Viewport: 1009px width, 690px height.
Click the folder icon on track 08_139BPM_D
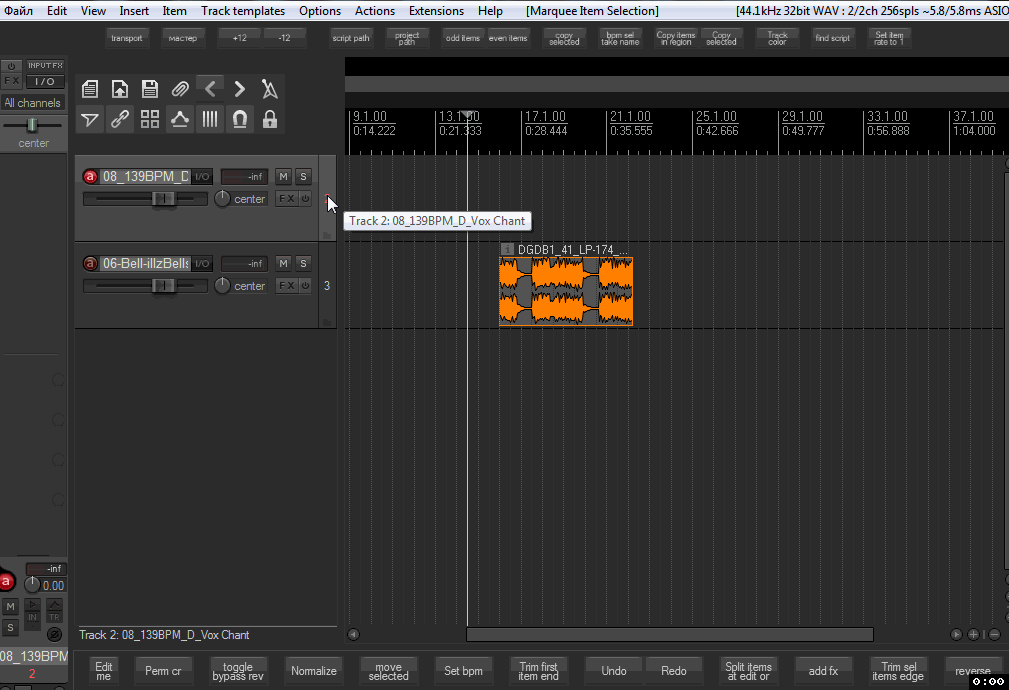[x=327, y=236]
